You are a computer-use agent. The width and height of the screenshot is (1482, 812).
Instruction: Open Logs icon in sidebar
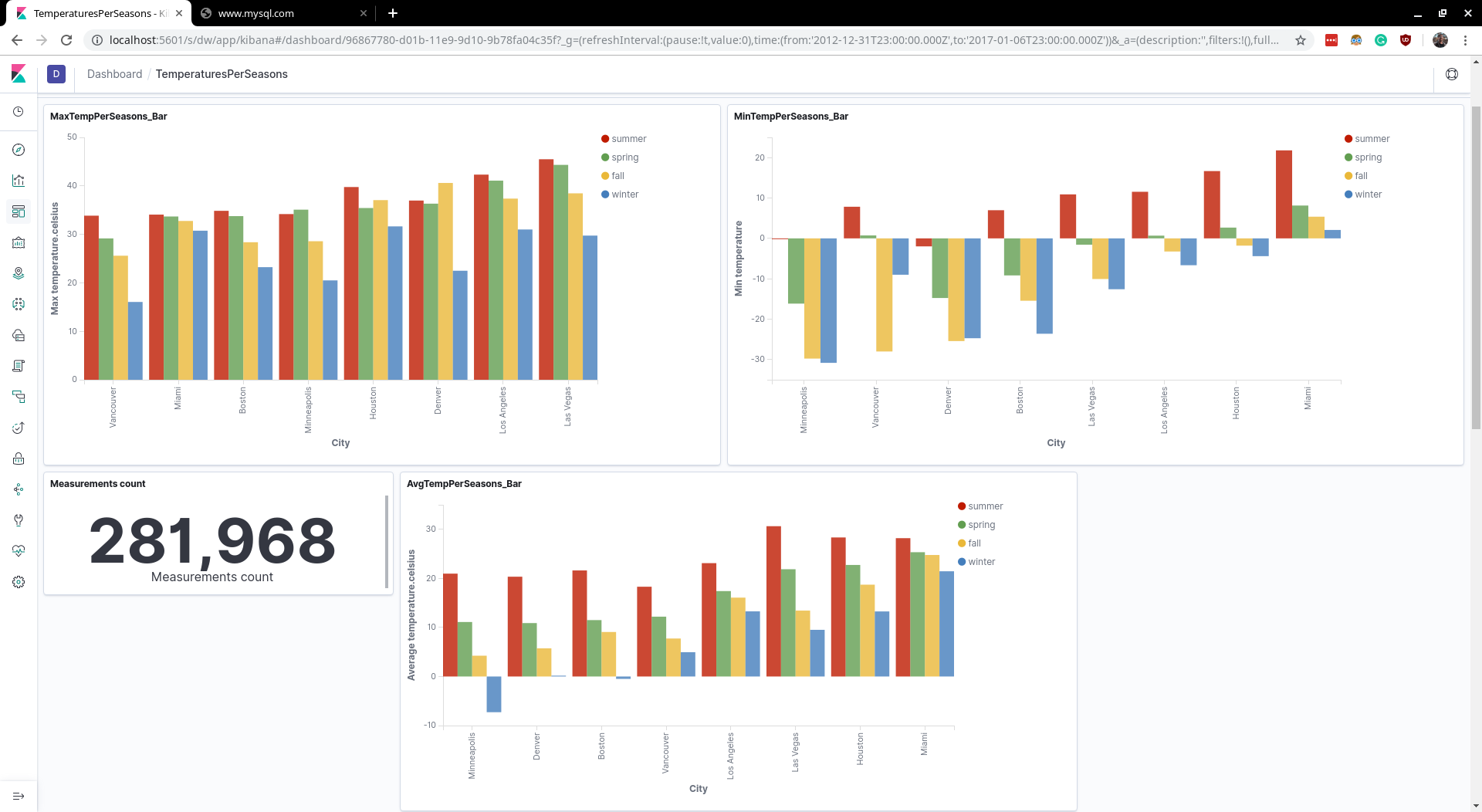point(19,366)
